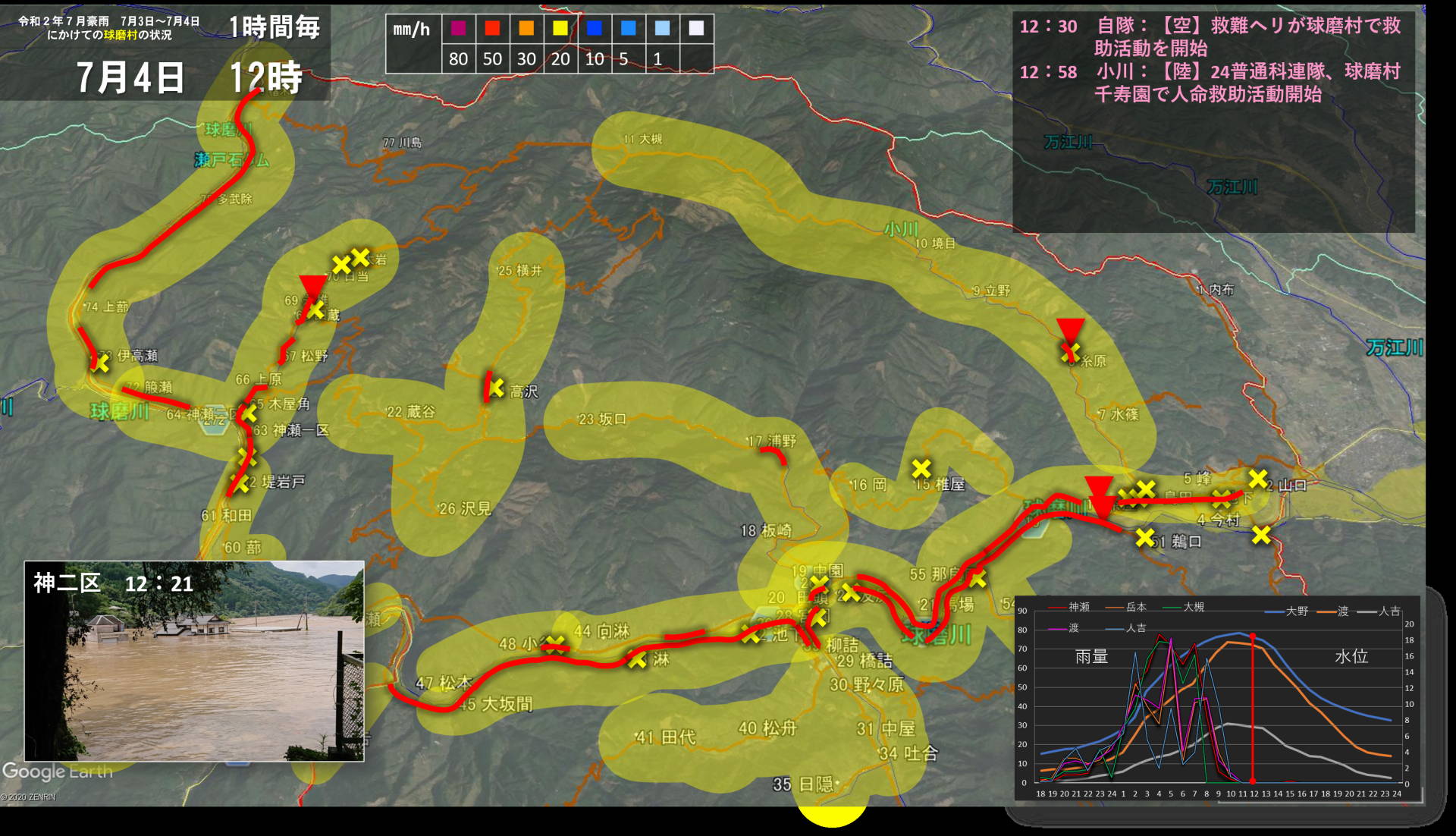Click the orange 30 mm/h legend swatch
Image resolution: width=1456 pixels, height=836 pixels.
(526, 29)
